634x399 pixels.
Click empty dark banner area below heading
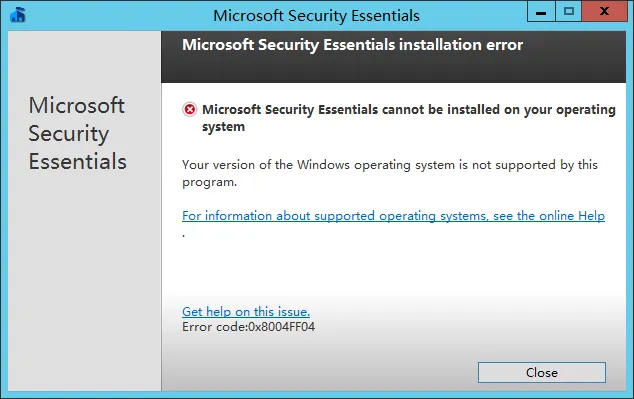pyautogui.click(x=393, y=70)
